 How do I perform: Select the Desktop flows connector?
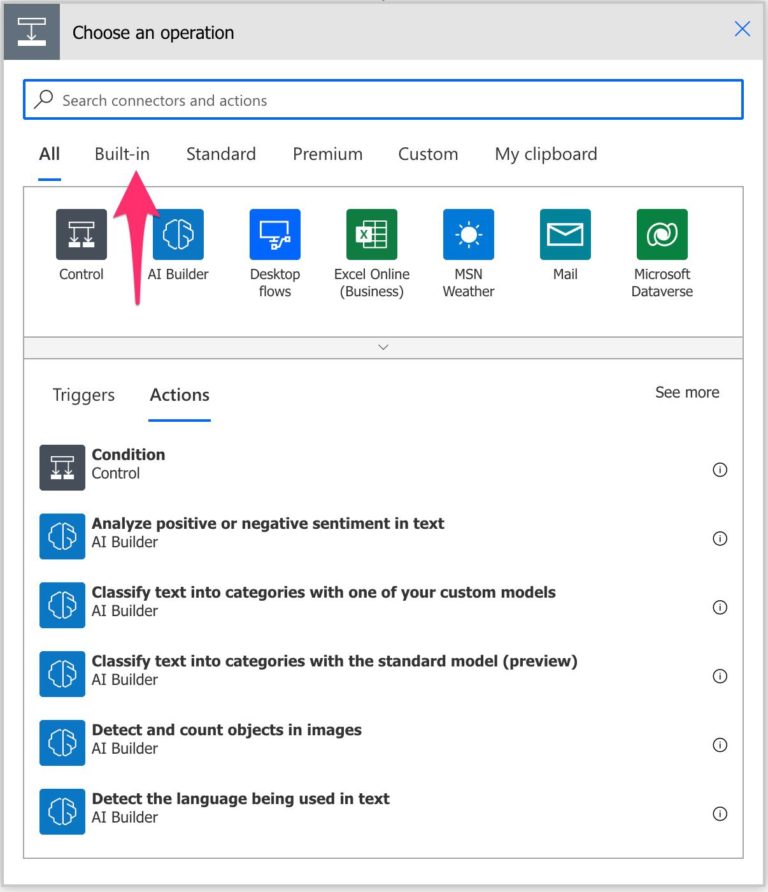coord(274,235)
